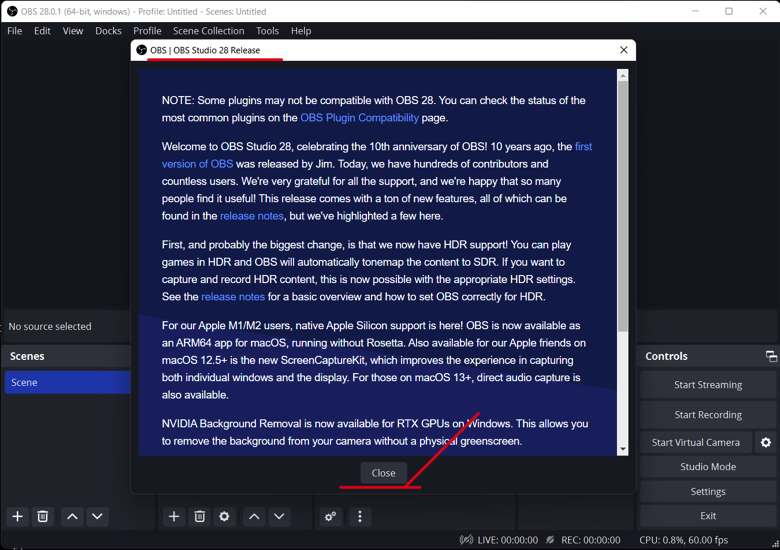Add a new scene with the plus icon
Viewport: 780px width, 550px height.
[17, 517]
